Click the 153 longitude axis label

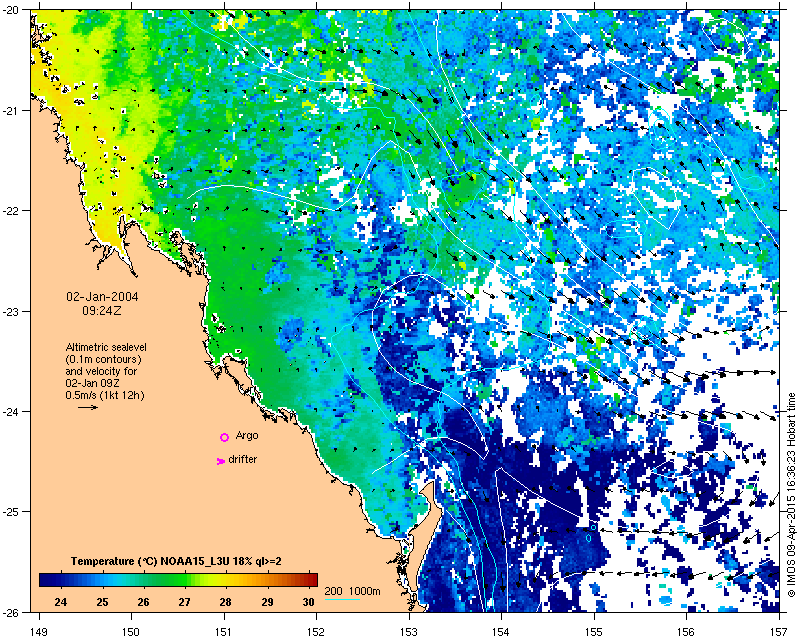409,631
